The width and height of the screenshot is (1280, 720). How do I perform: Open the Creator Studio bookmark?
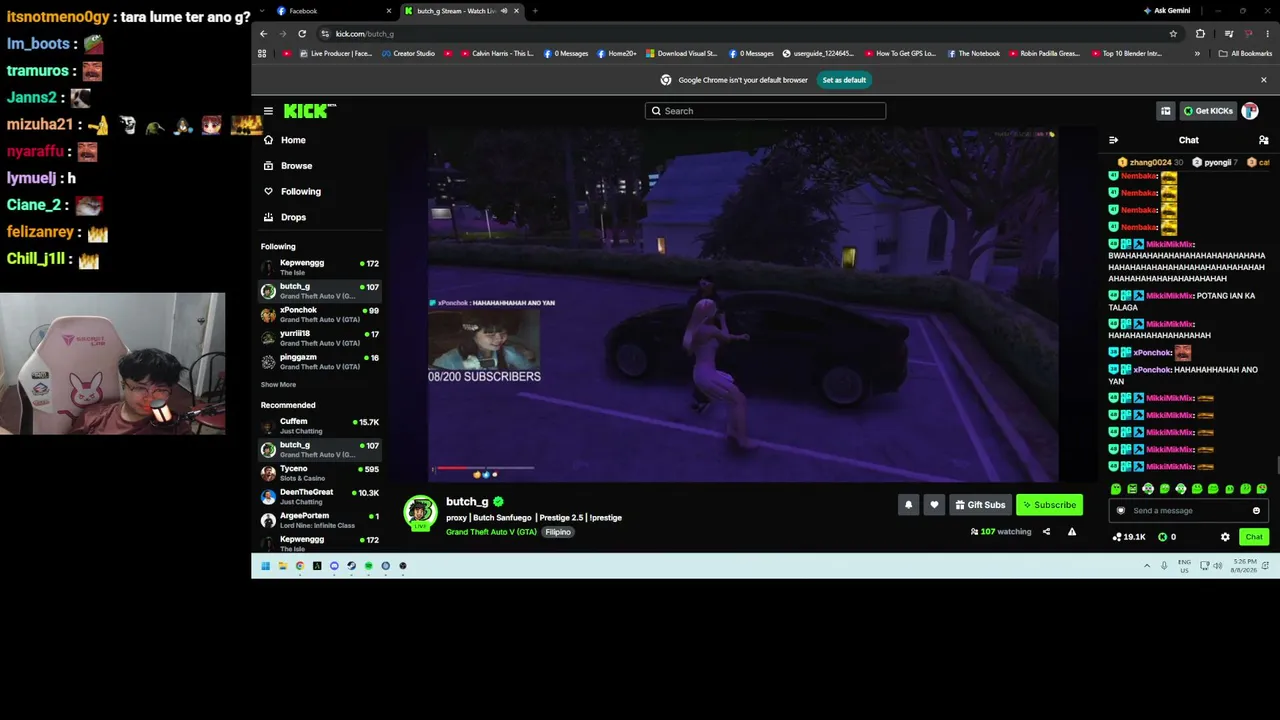[x=407, y=54]
